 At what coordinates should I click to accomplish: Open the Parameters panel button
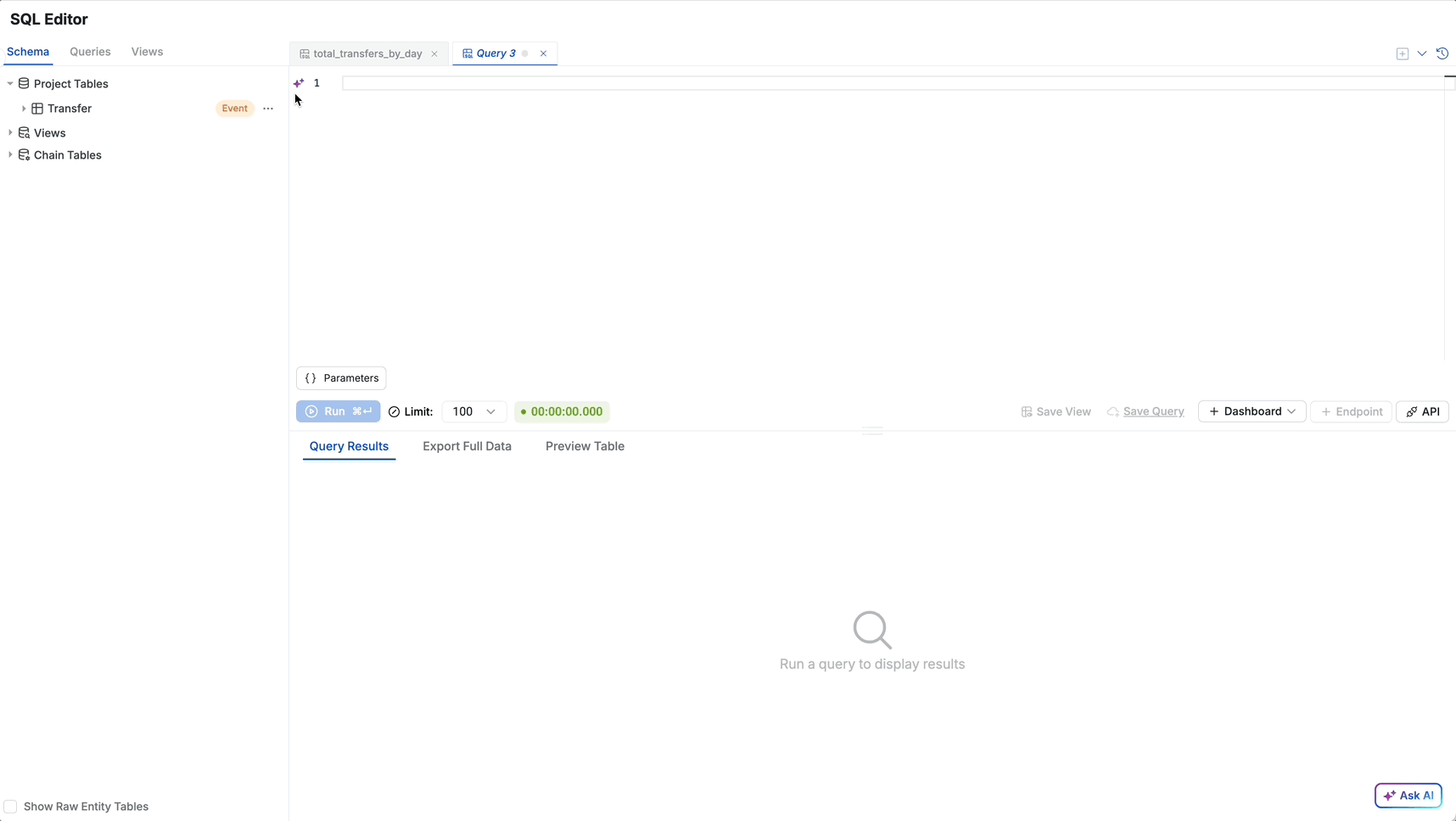pos(341,378)
